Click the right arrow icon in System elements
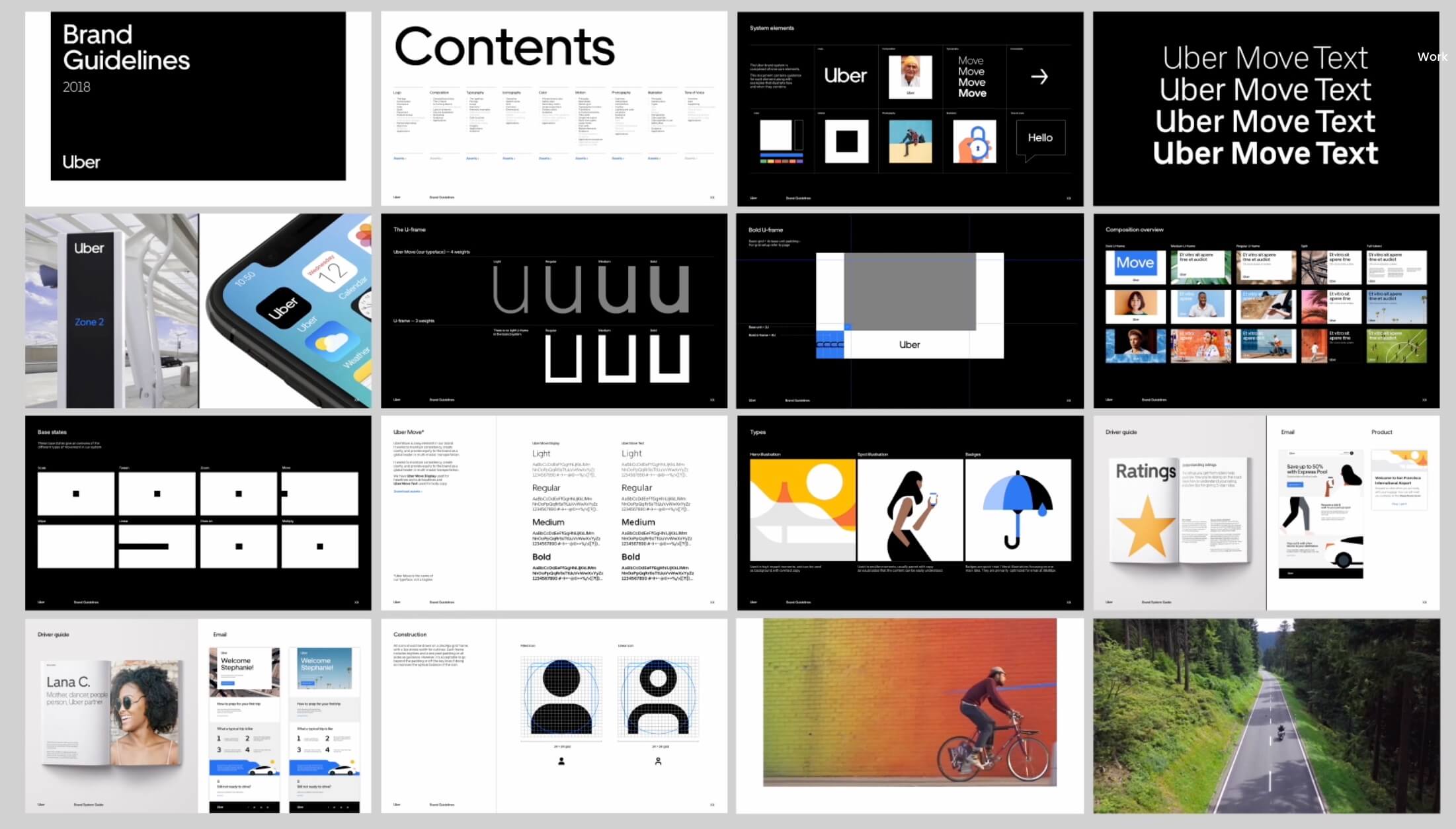The height and width of the screenshot is (829, 1456). coord(1039,77)
